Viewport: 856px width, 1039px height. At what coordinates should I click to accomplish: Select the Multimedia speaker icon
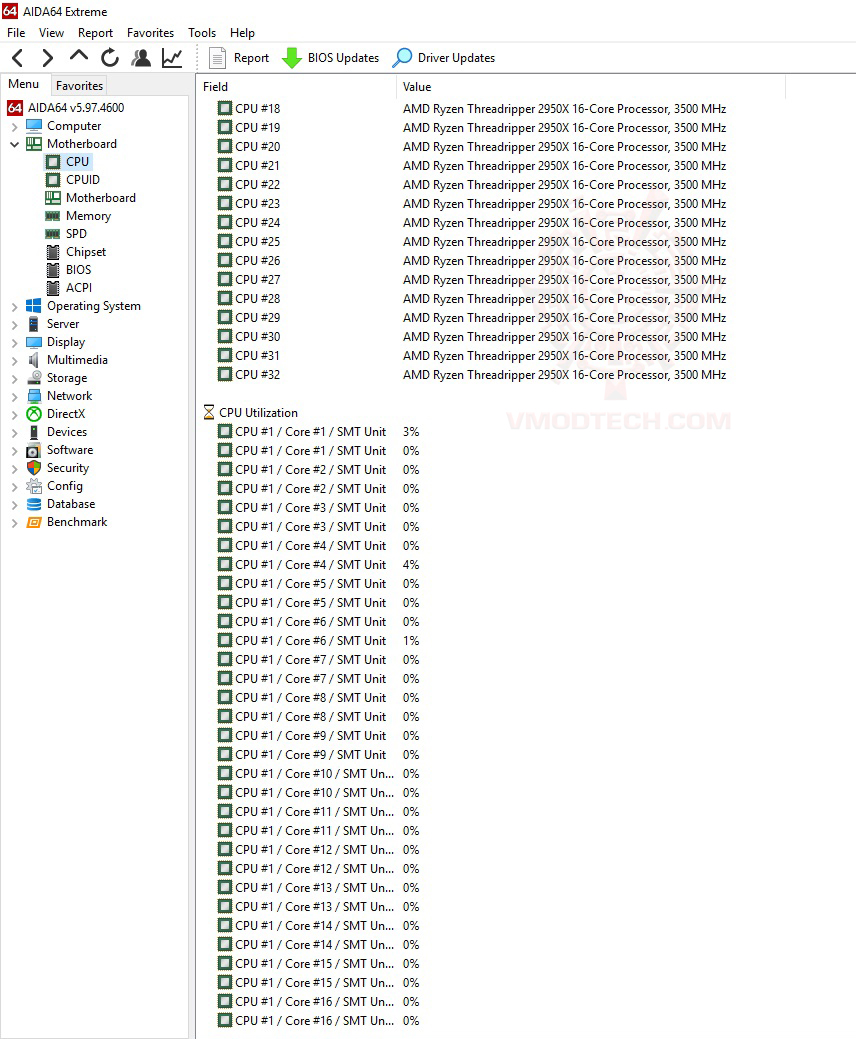click(x=34, y=360)
